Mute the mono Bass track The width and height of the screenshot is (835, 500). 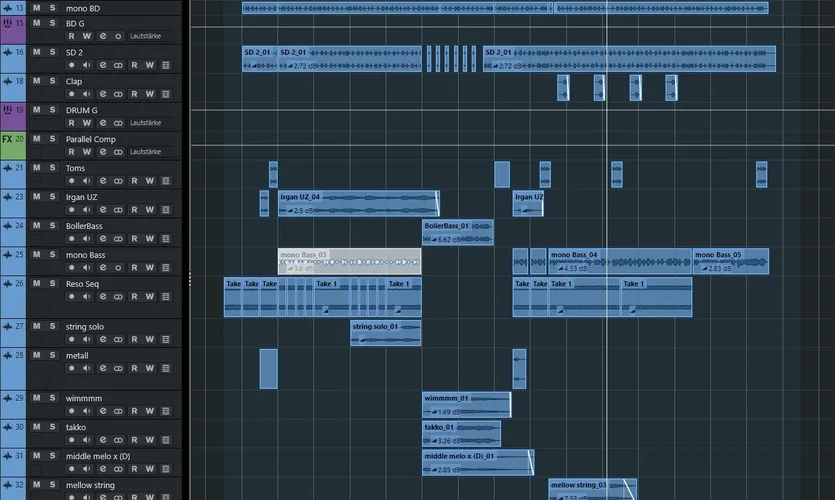36,255
